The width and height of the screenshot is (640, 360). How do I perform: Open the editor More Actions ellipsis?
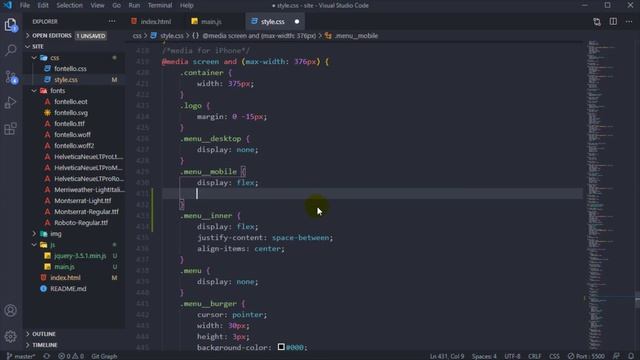coord(629,22)
